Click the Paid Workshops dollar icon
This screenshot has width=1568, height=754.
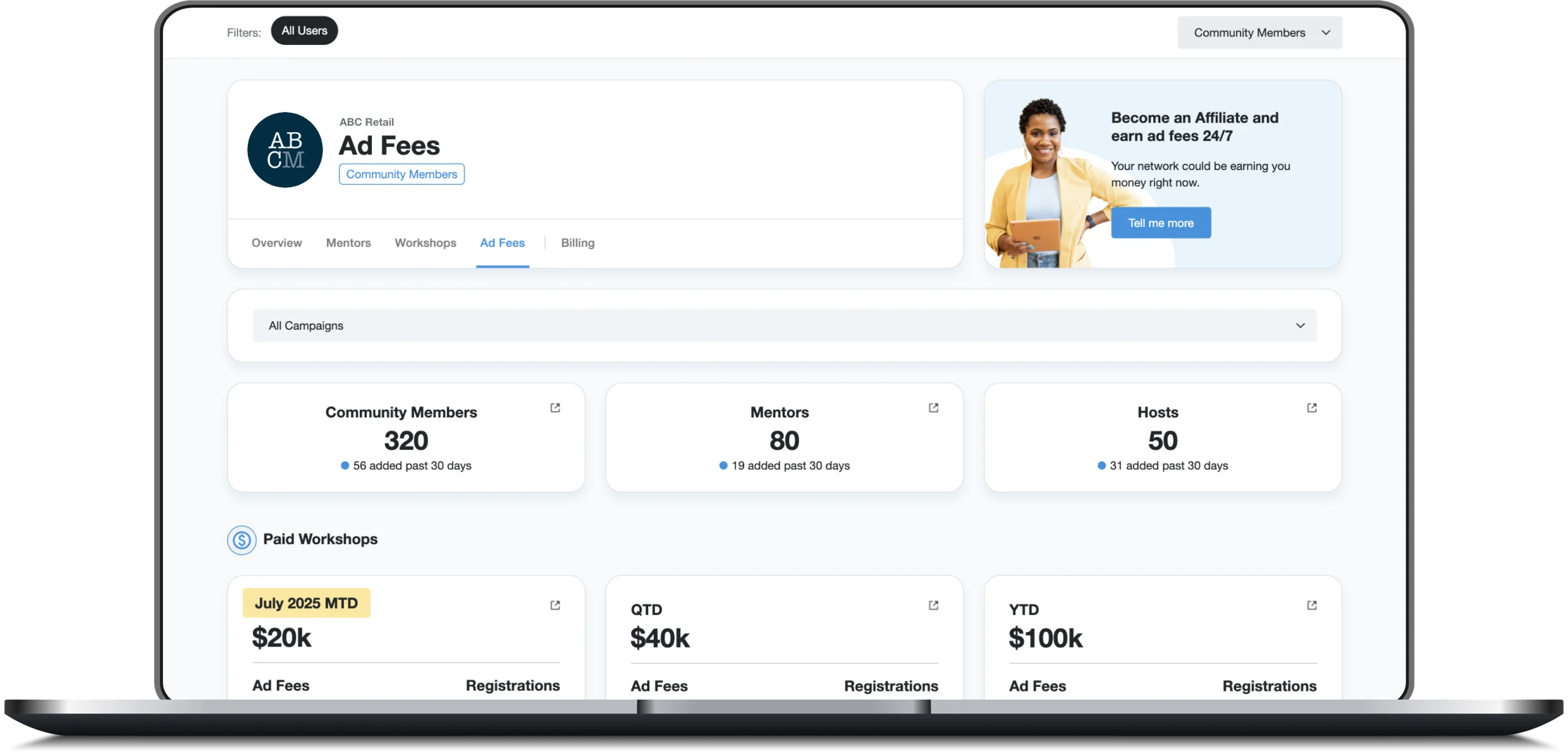coord(241,540)
